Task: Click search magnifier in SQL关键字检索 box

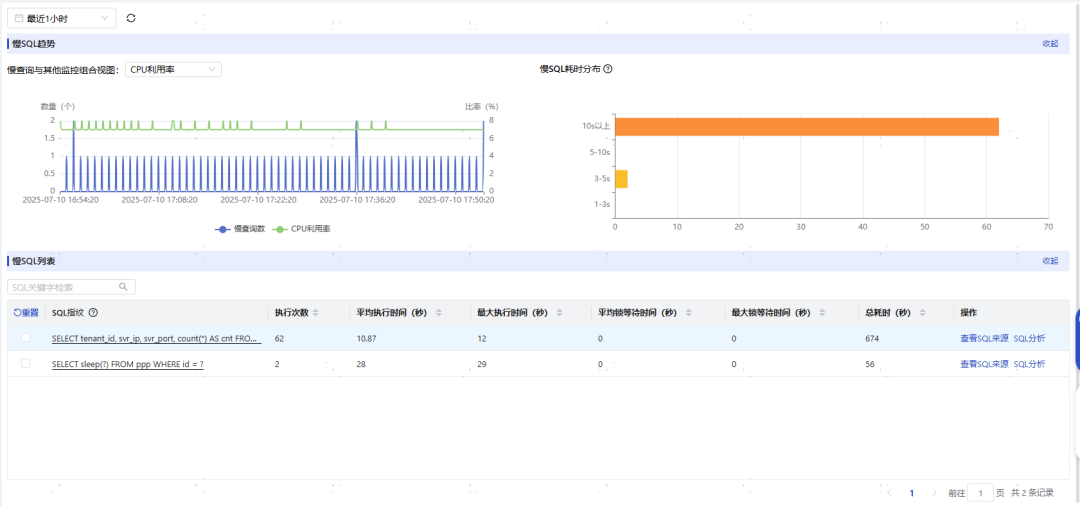Action: tap(123, 287)
